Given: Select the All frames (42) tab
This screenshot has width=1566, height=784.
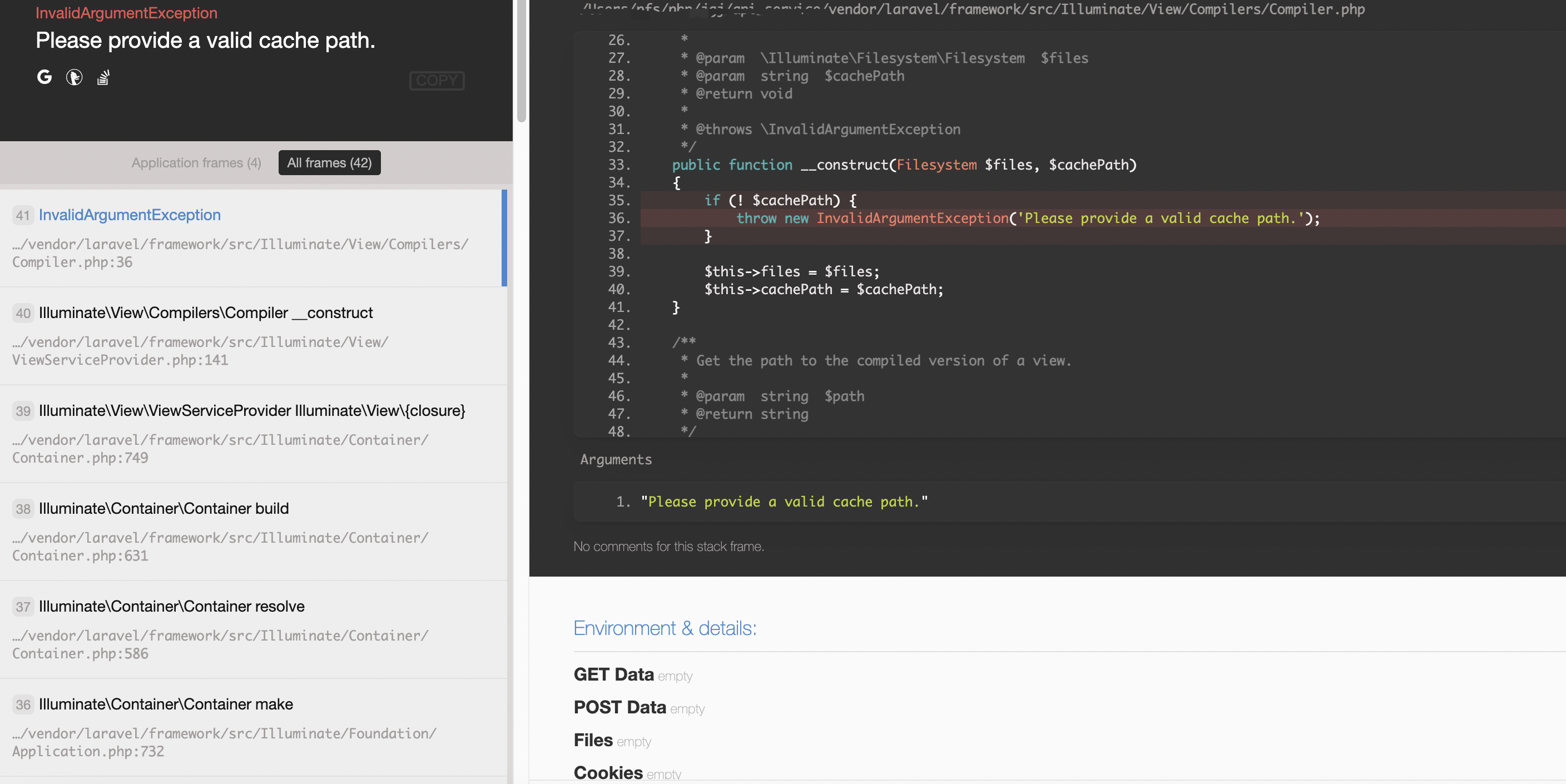Looking at the screenshot, I should coord(329,163).
